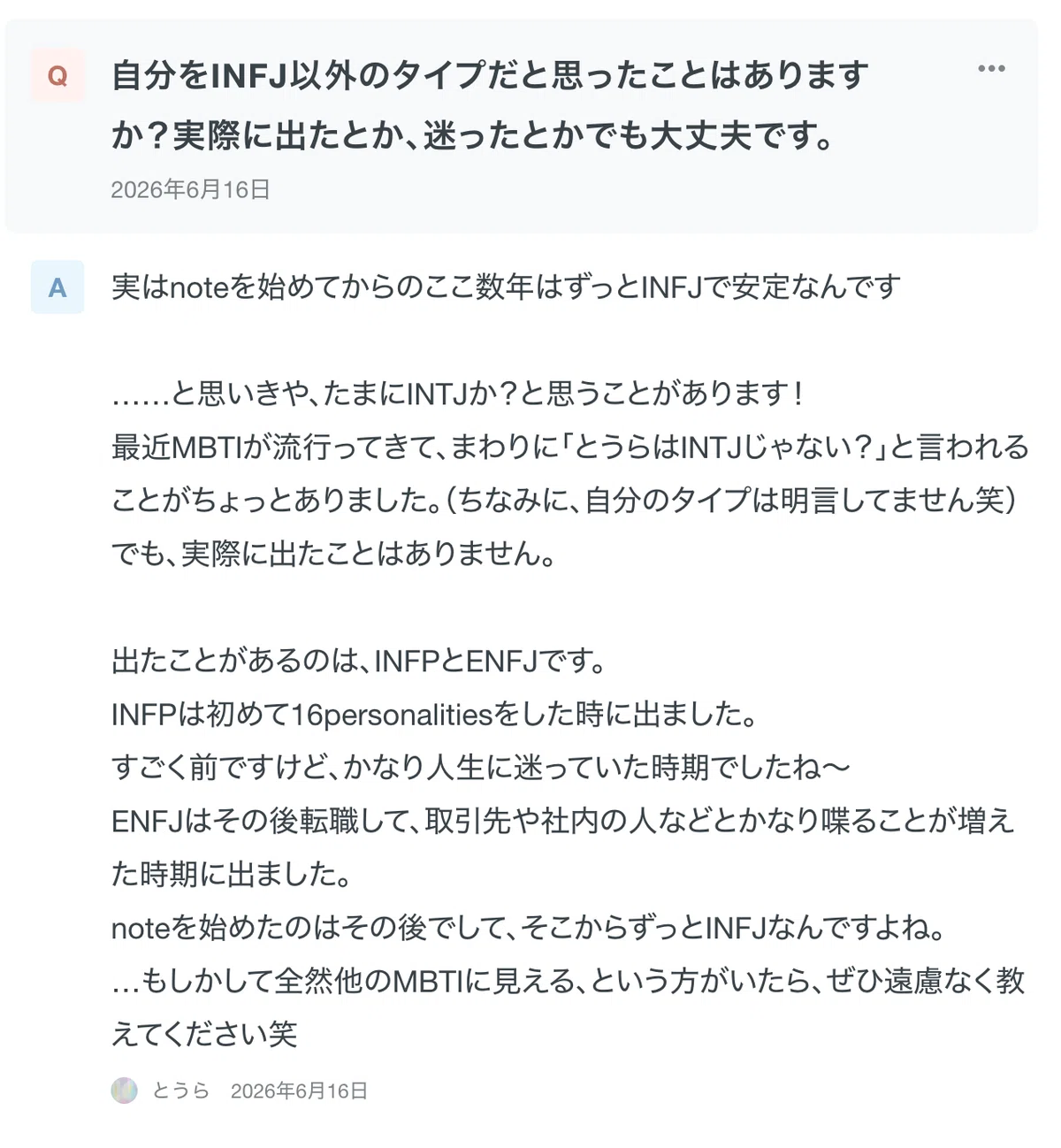Open the three-dot more options menu

(991, 69)
